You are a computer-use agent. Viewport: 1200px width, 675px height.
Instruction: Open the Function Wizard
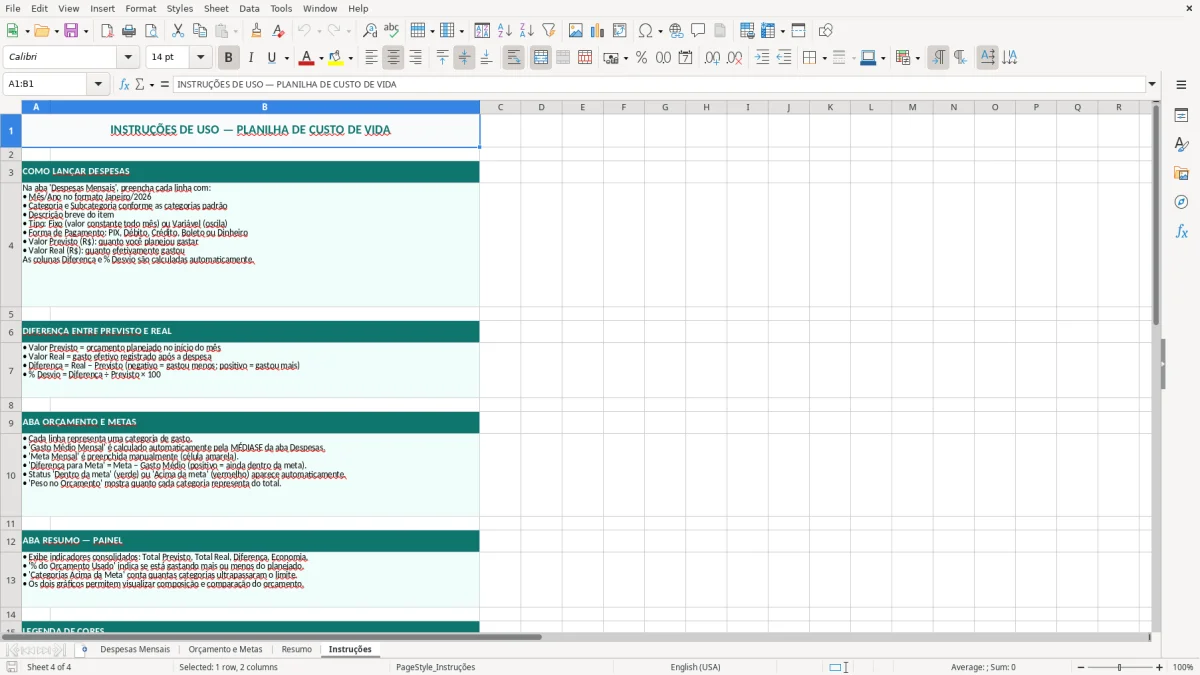click(125, 84)
